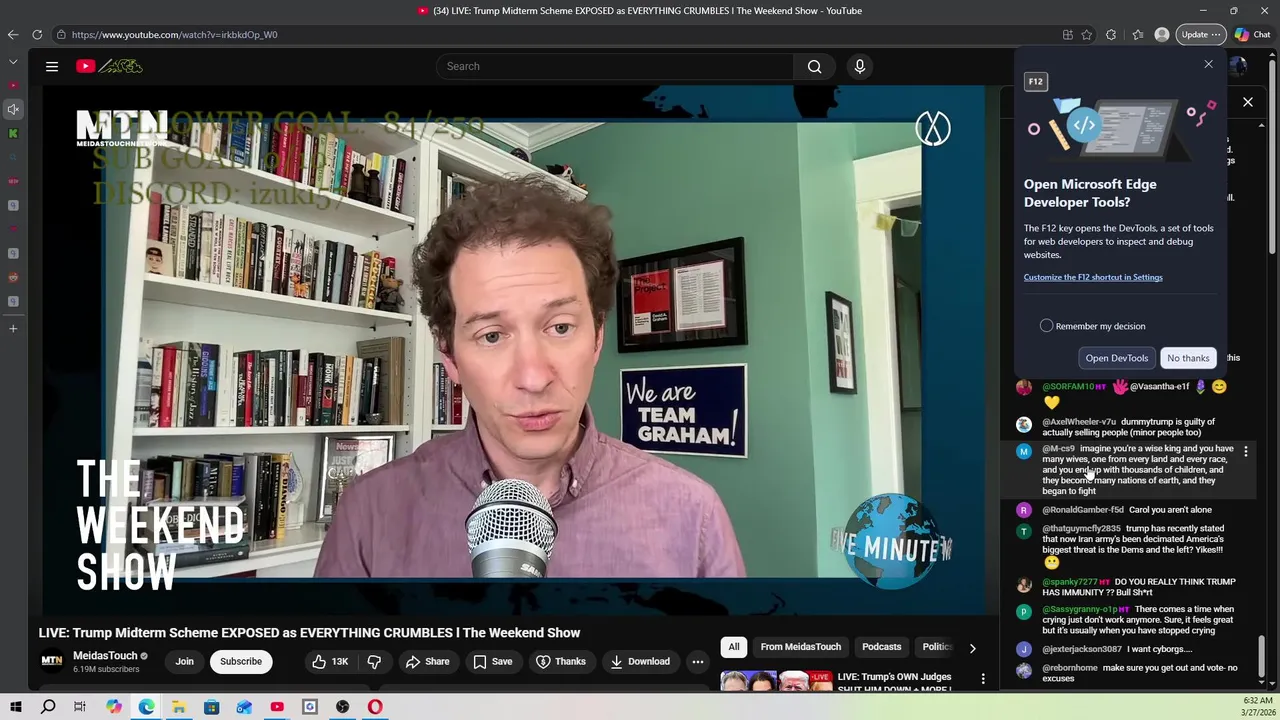Image resolution: width=1280 pixels, height=720 pixels.
Task: Unmute the muted tab in vertical tabs
Action: click(13, 109)
